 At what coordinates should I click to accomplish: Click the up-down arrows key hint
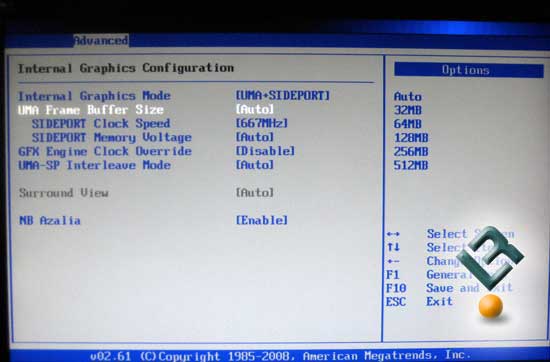click(394, 247)
